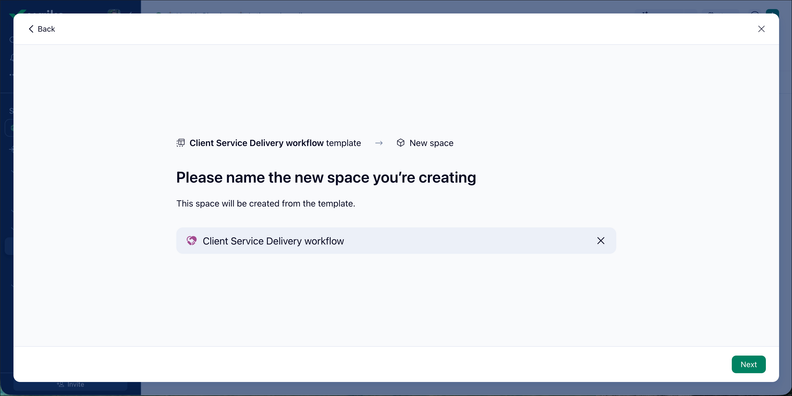792x396 pixels.
Task: Click the New space cube icon
Action: pos(401,143)
